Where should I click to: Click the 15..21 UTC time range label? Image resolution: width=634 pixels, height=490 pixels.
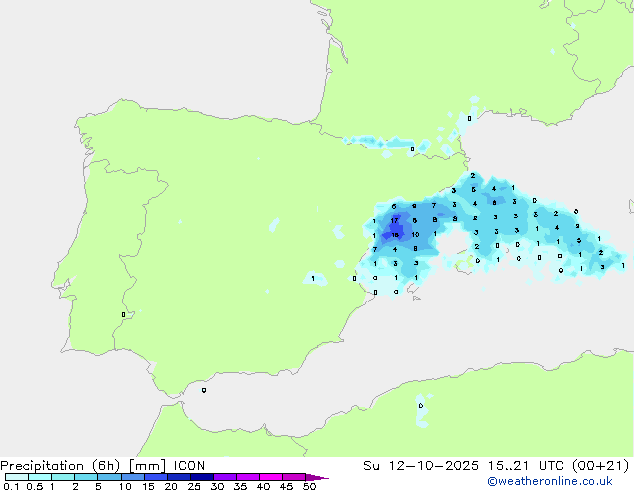(x=528, y=466)
